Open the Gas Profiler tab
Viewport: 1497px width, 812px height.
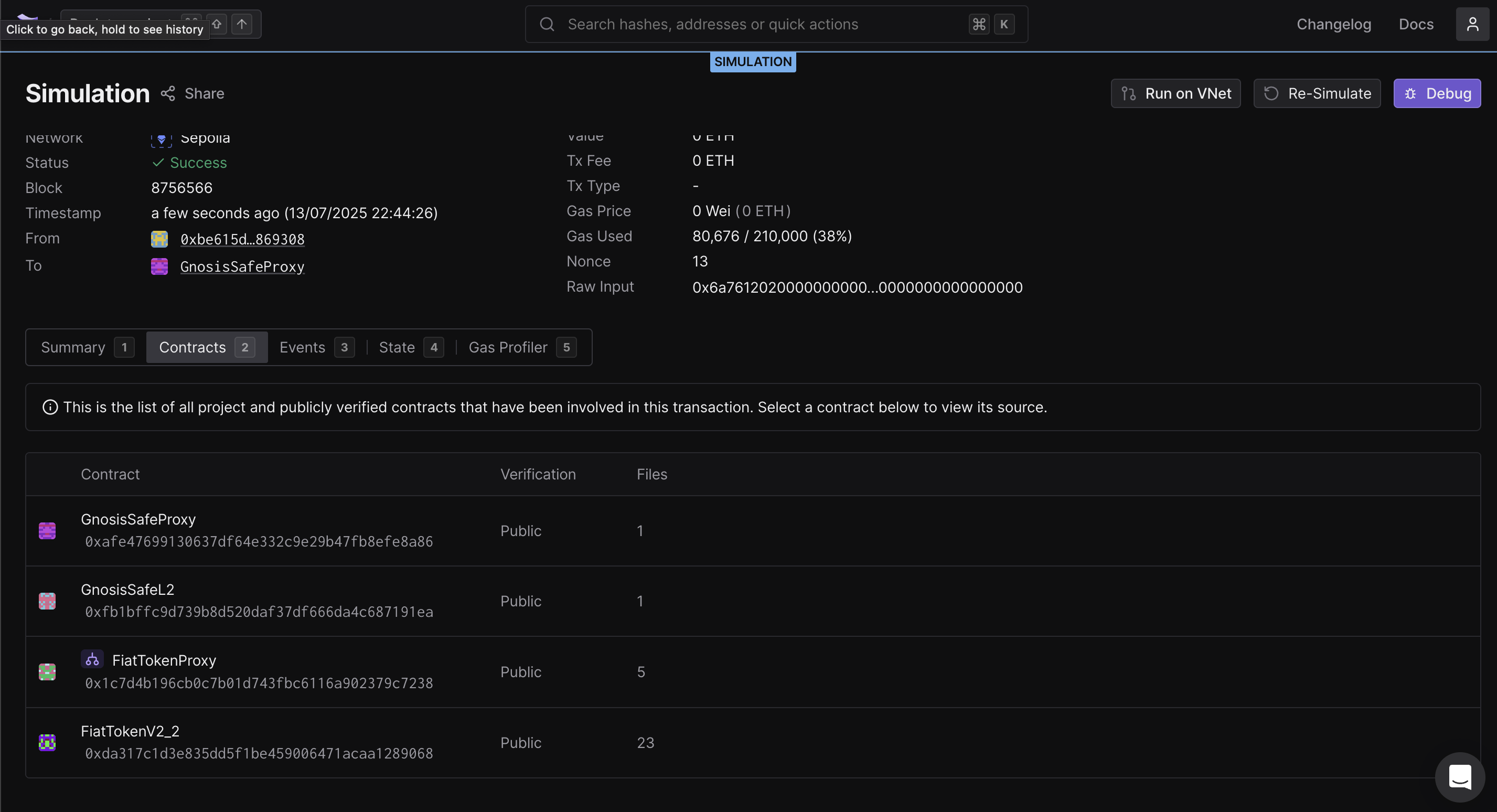522,348
